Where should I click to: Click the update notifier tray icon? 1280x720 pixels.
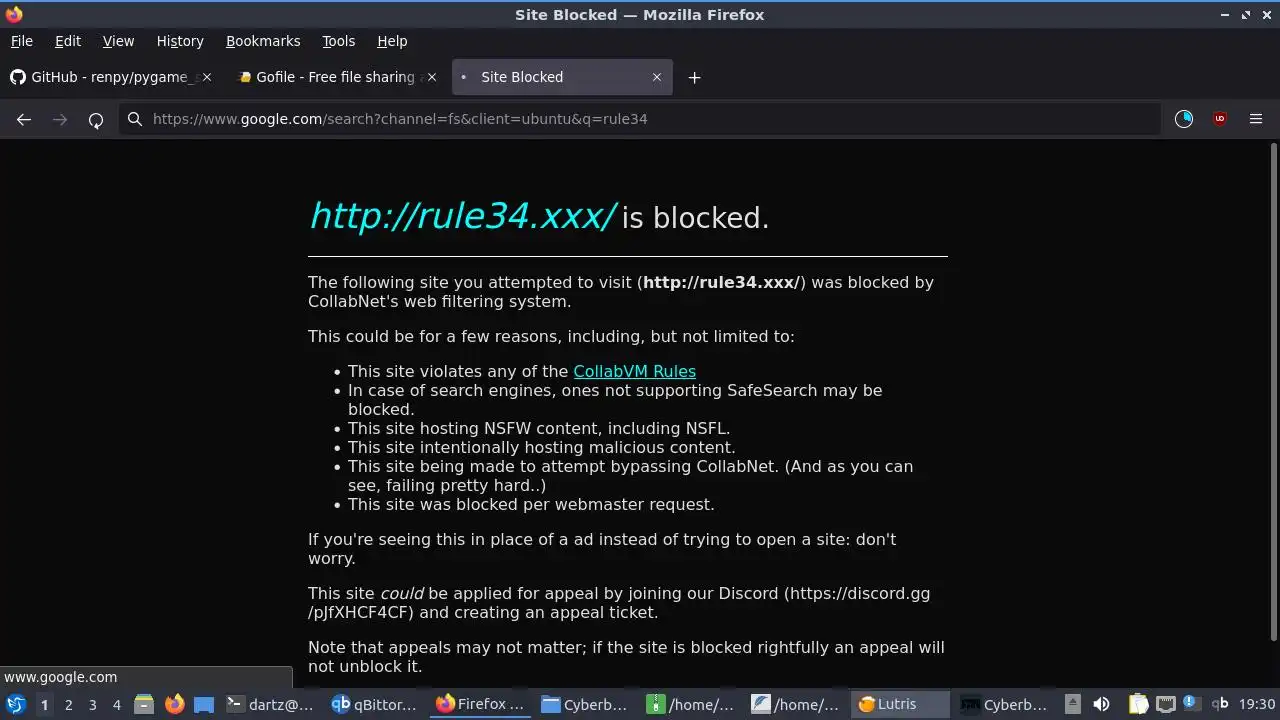1191,703
